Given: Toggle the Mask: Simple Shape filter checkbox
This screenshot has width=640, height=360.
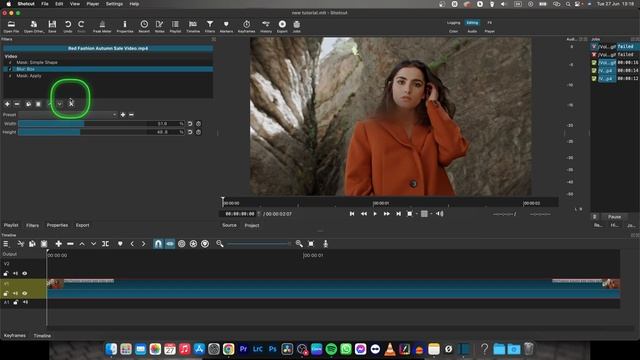Looking at the screenshot, I should [10, 62].
